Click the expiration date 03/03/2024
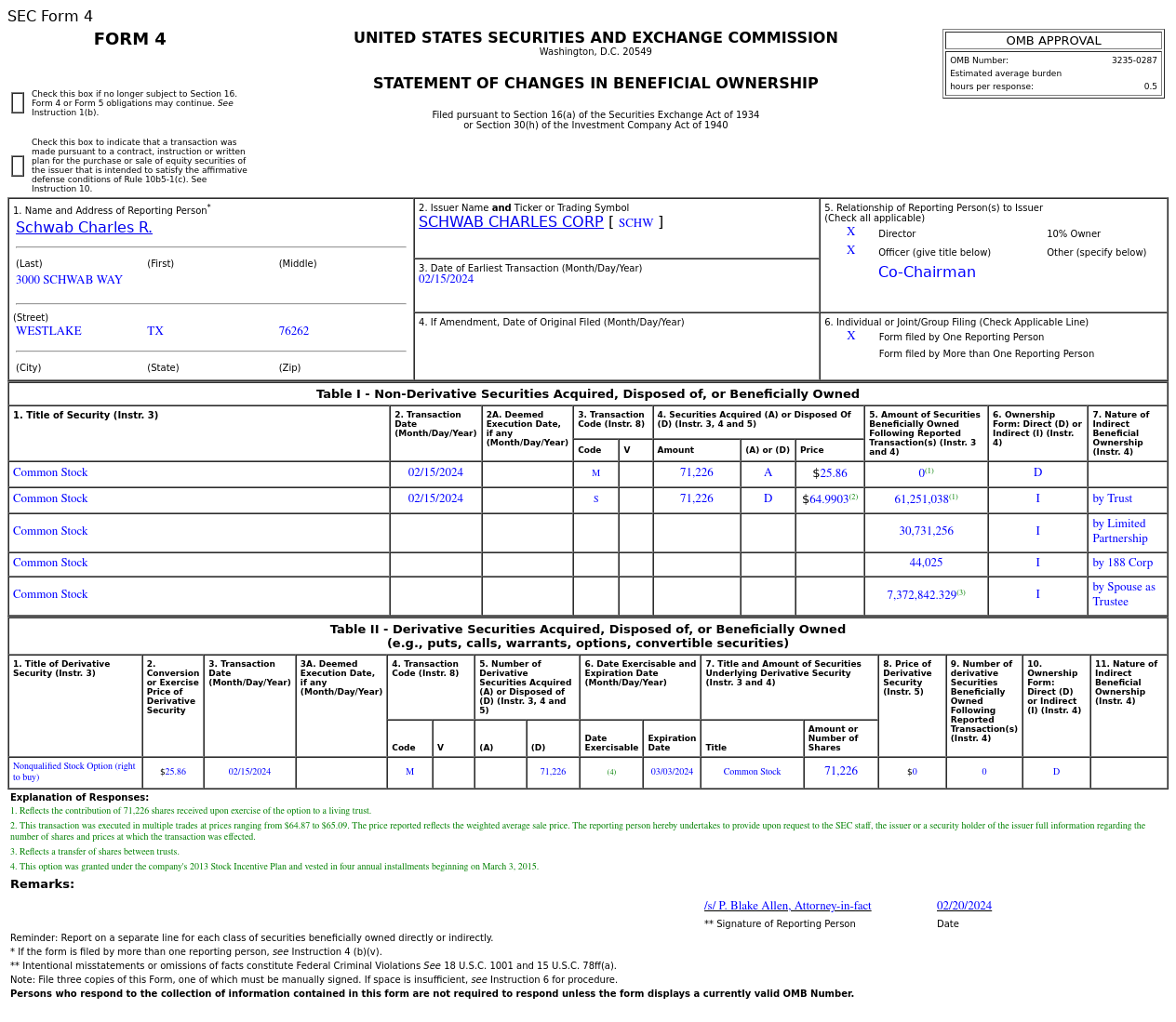This screenshot has height=1022, width=1176. pos(672,772)
